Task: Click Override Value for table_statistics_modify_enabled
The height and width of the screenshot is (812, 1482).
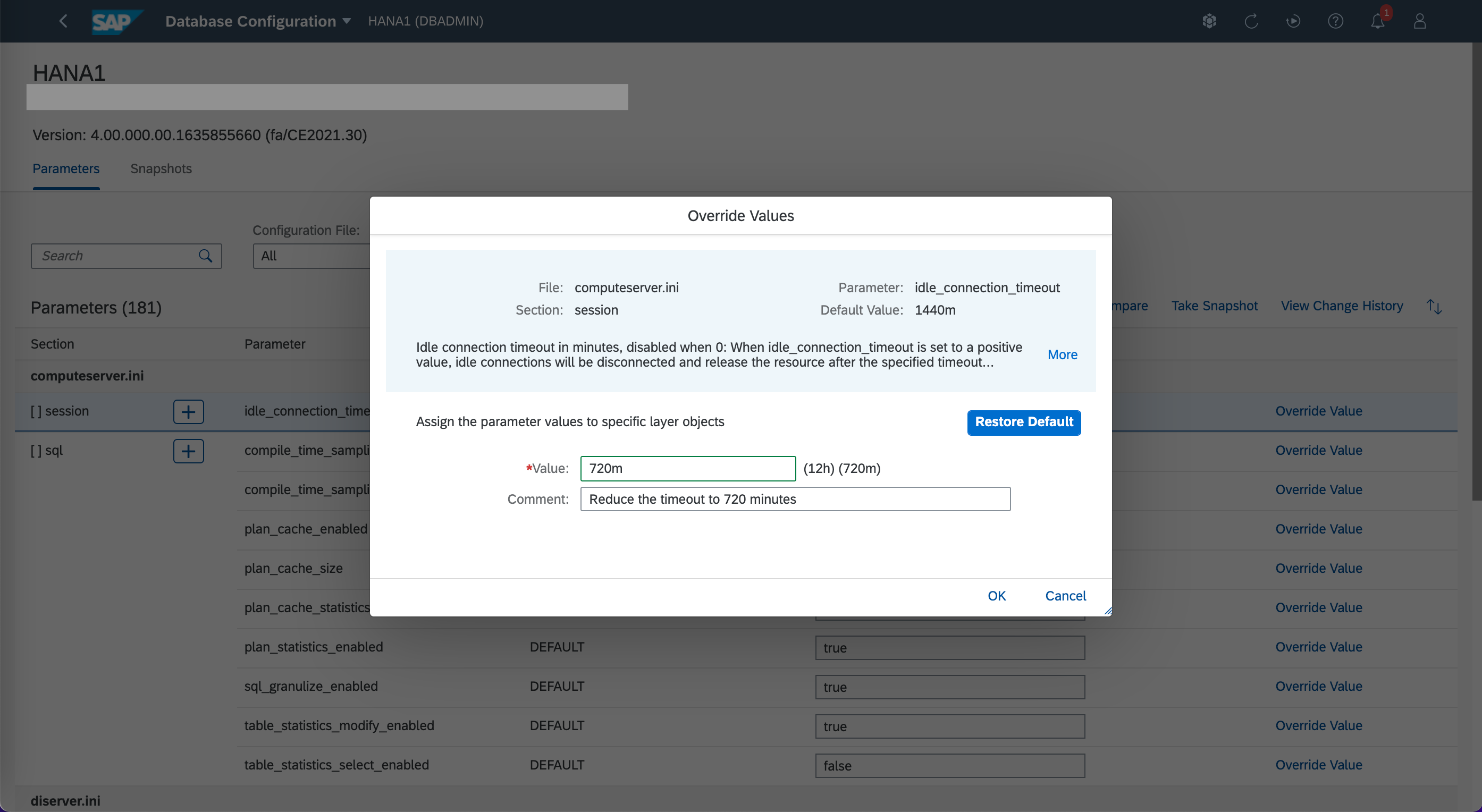Action: pyautogui.click(x=1319, y=726)
